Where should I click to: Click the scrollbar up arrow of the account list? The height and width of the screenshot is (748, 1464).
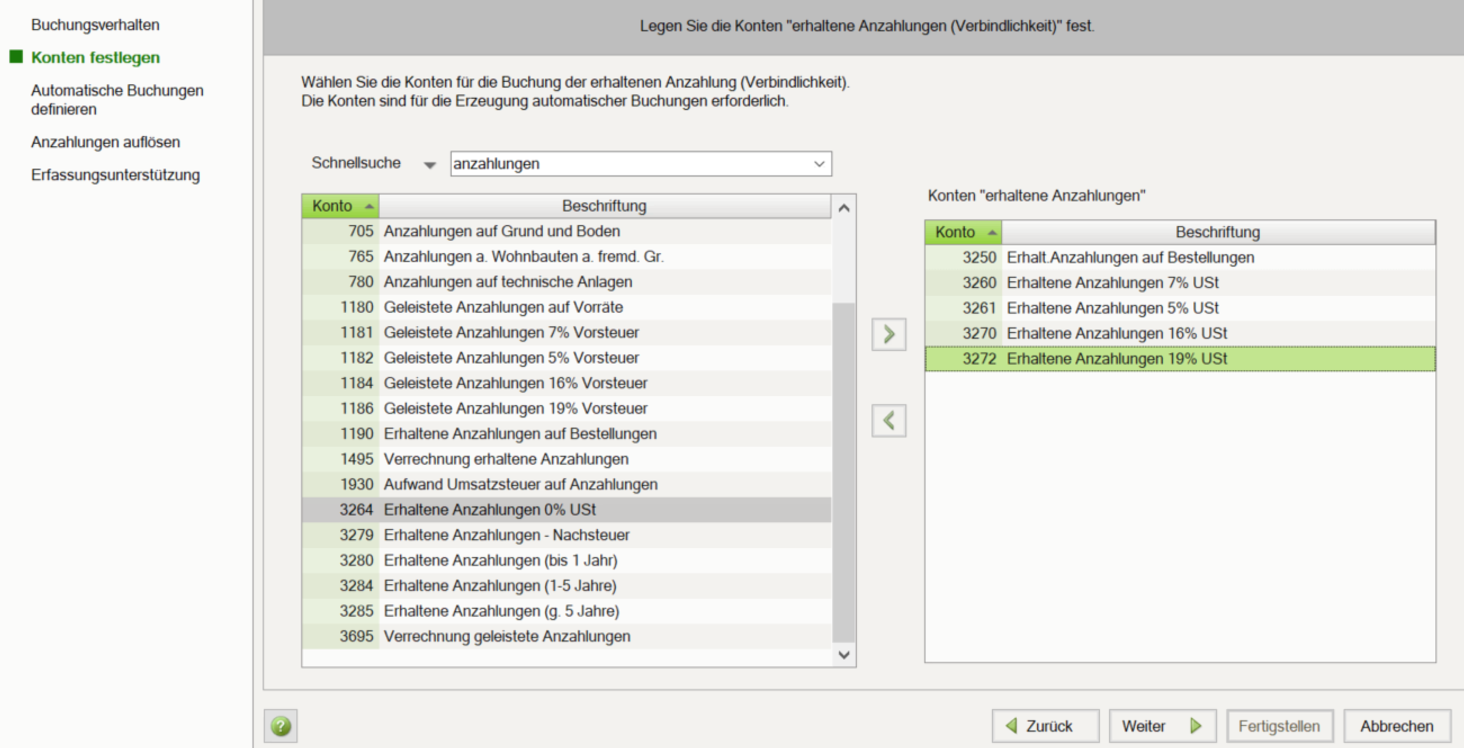tap(842, 206)
